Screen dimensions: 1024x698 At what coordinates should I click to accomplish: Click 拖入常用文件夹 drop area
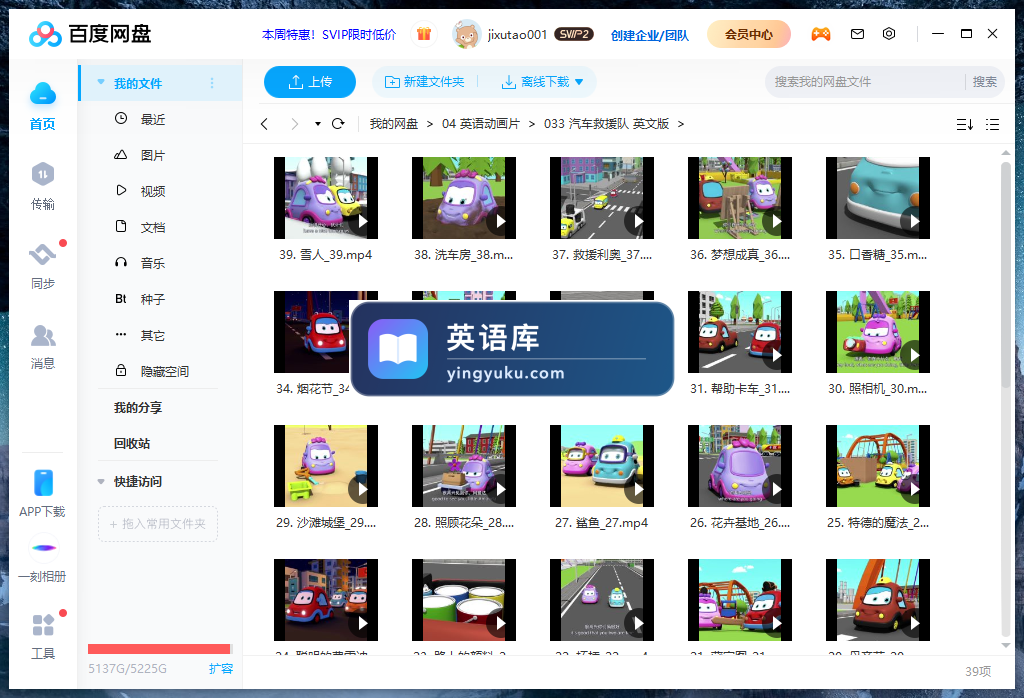coord(158,524)
